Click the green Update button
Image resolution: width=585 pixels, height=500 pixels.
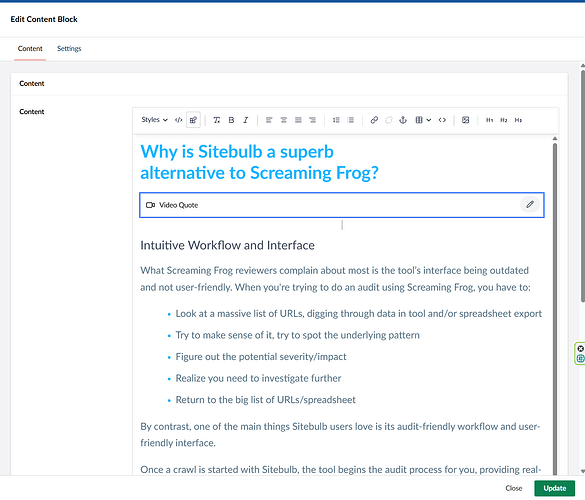pyautogui.click(x=554, y=488)
